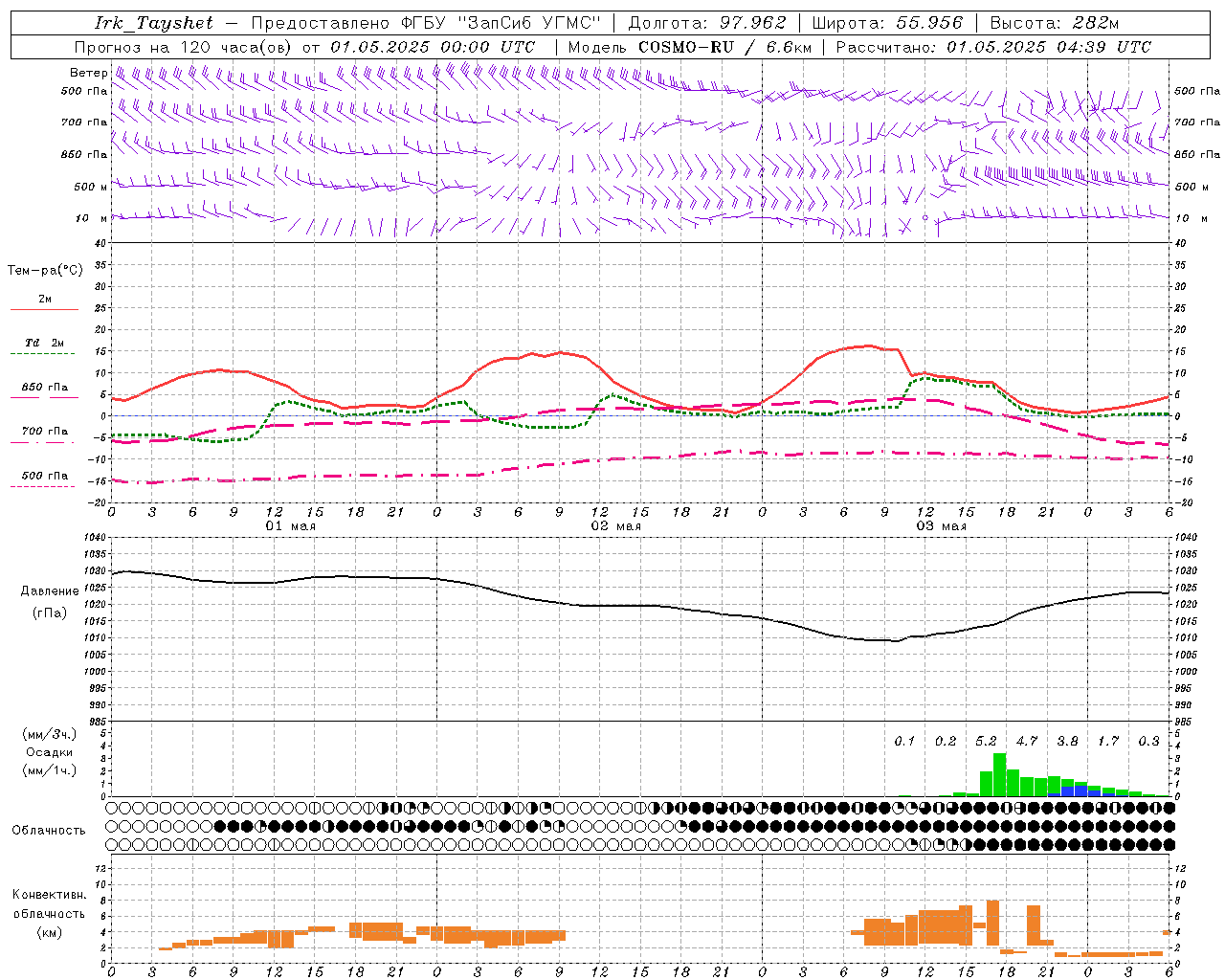Click the (мм/3ч.) precipitation unit label
The width and height of the screenshot is (1225, 980).
(x=50, y=734)
